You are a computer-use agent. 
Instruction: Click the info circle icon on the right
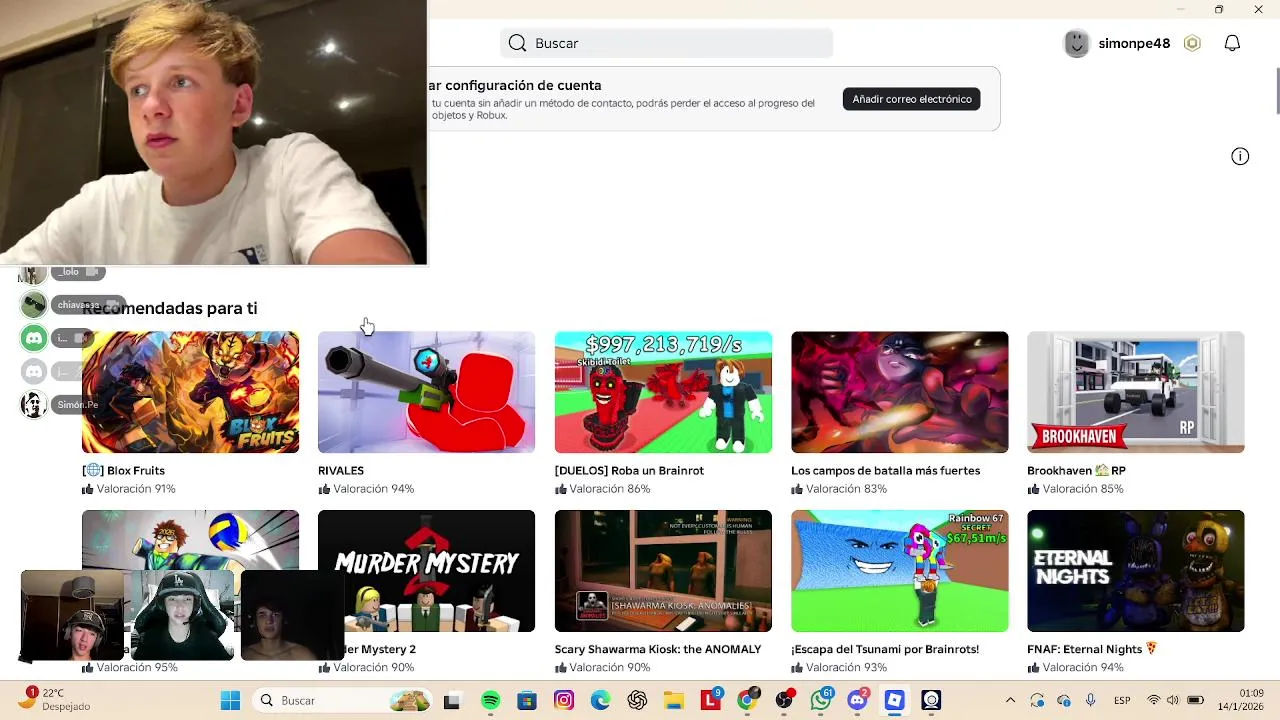[1240, 156]
